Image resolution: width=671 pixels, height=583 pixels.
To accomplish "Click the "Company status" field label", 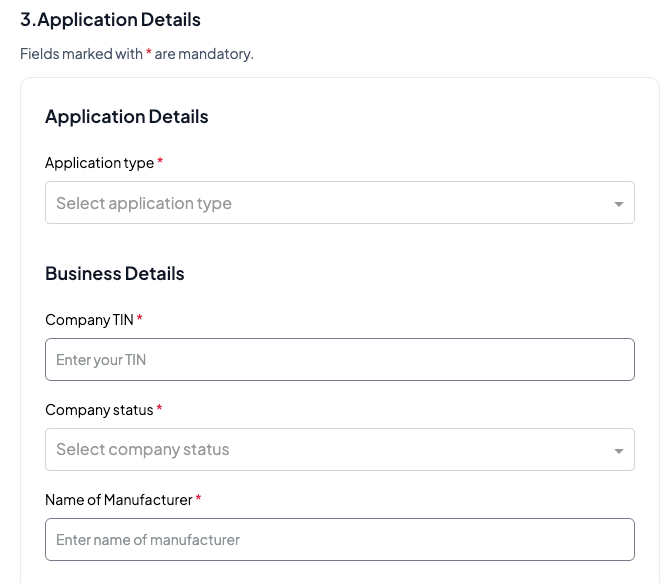I will (x=99, y=410).
